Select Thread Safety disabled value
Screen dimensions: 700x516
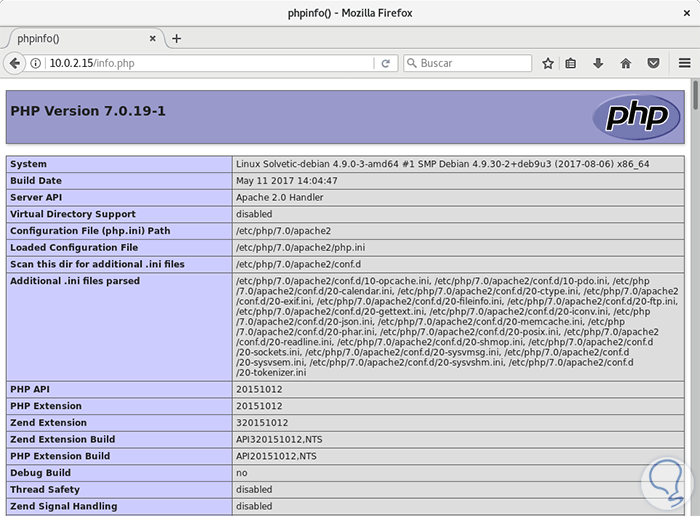254,490
